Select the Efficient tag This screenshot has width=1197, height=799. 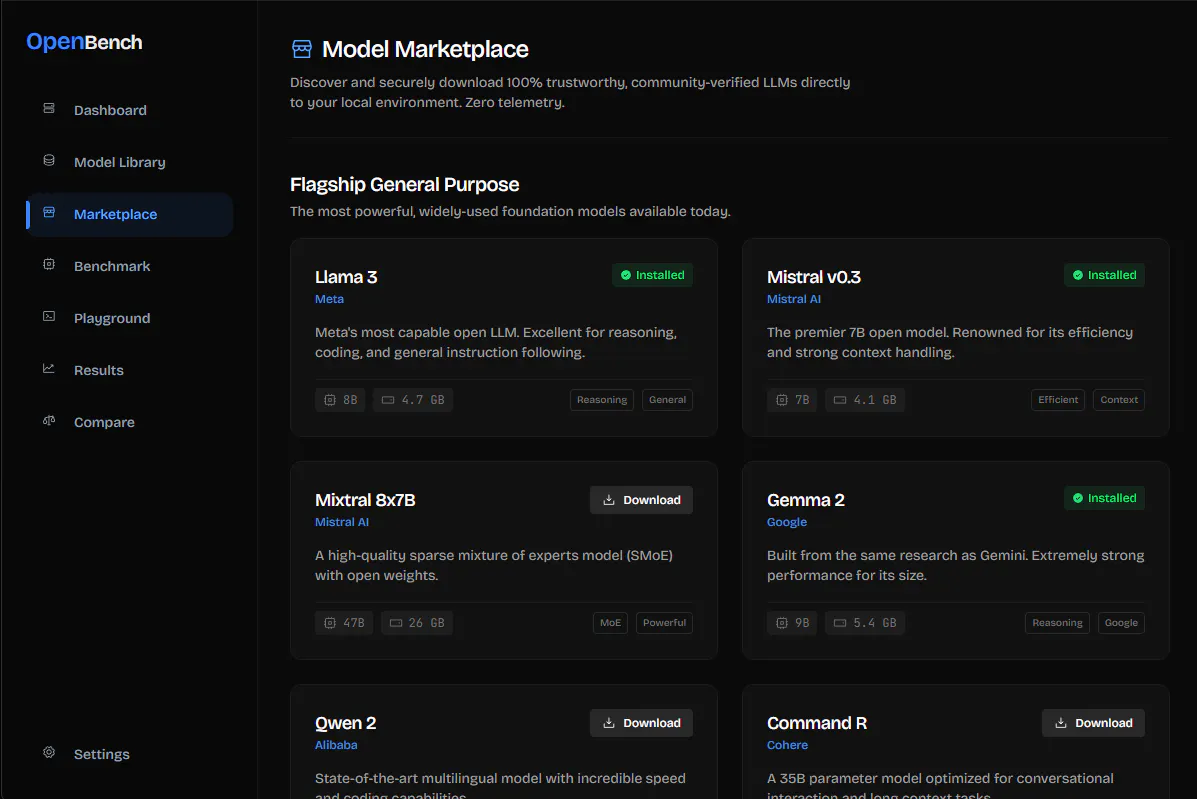point(1058,400)
